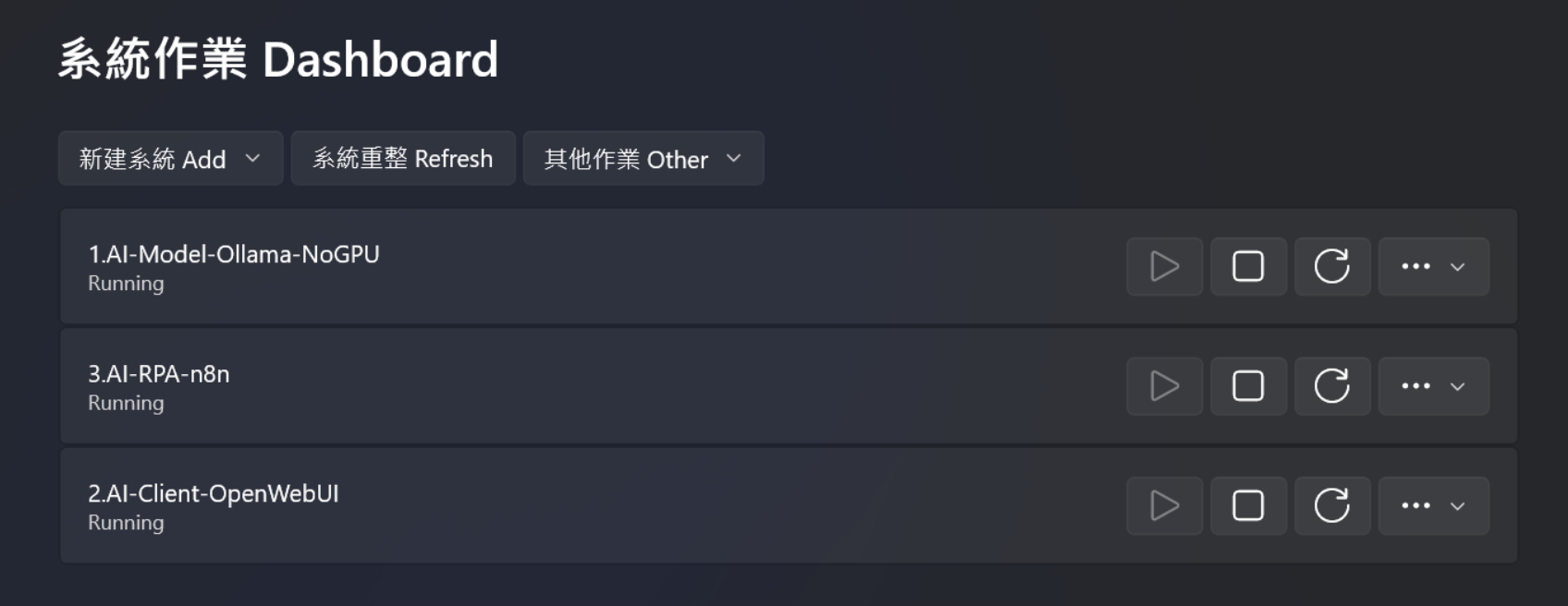The height and width of the screenshot is (606, 1568).
Task: Expand the 其他作業 Other dropdown
Action: [643, 159]
